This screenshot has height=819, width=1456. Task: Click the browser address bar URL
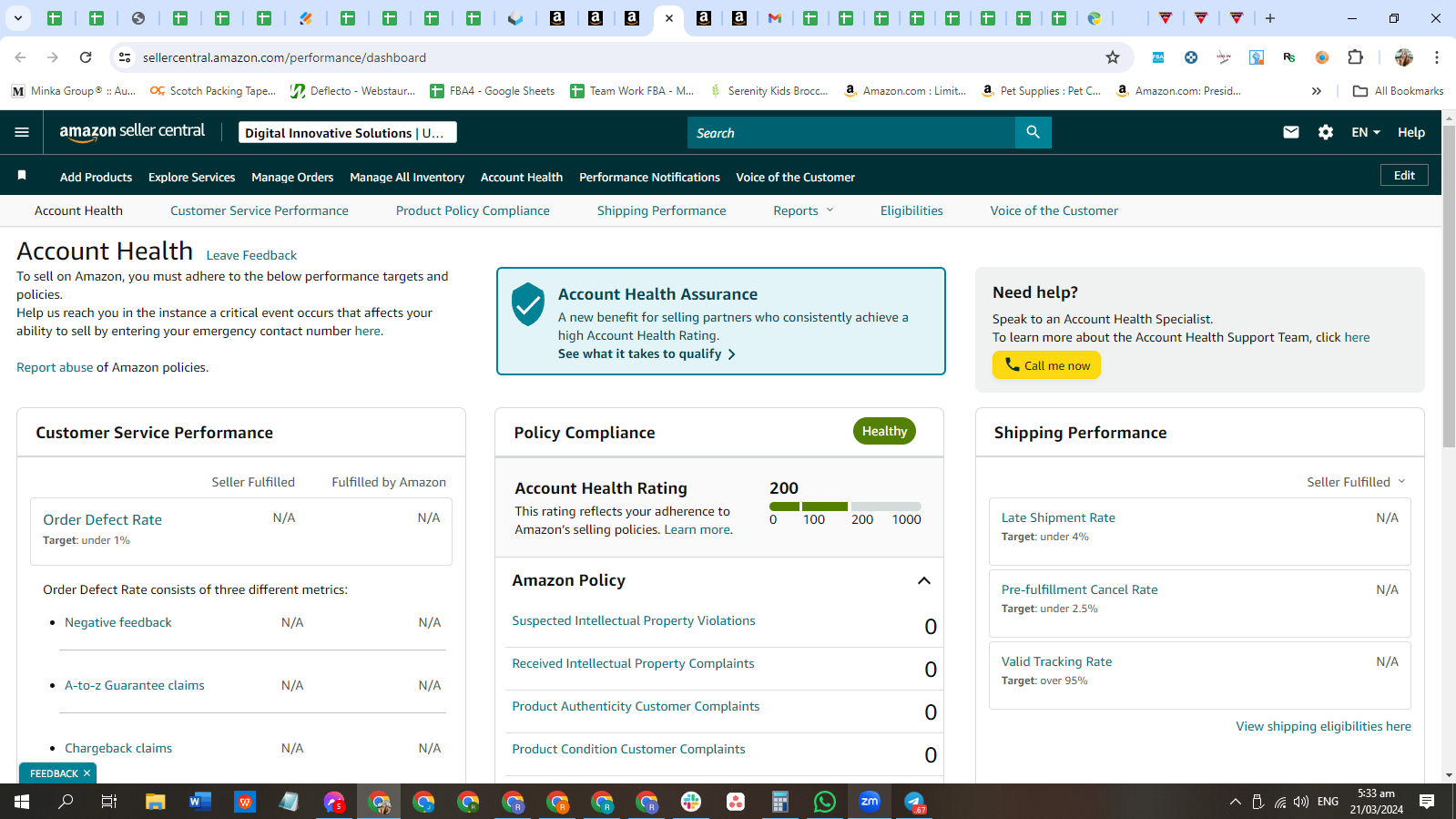[284, 57]
